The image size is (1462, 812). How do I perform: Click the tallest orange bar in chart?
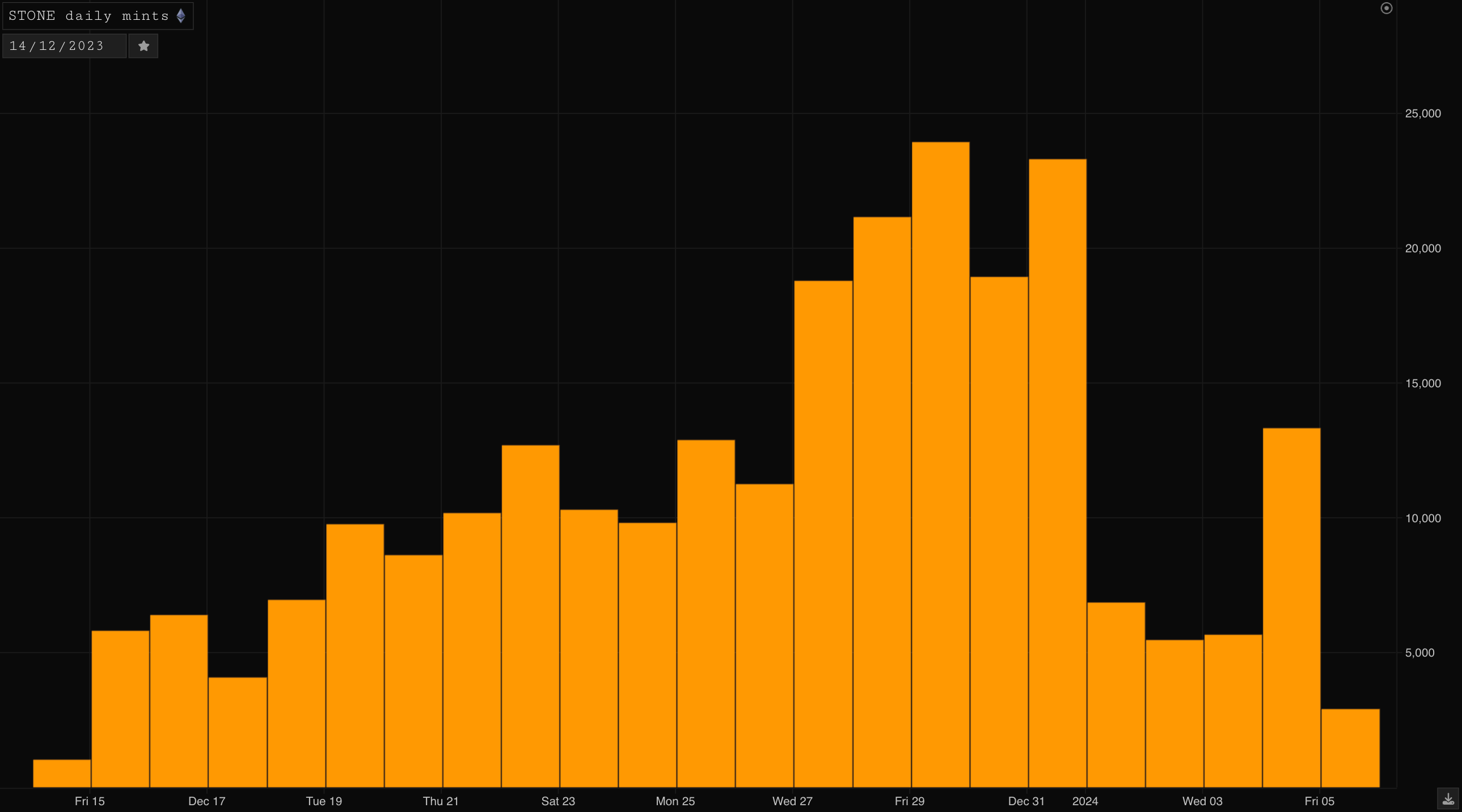[940, 464]
